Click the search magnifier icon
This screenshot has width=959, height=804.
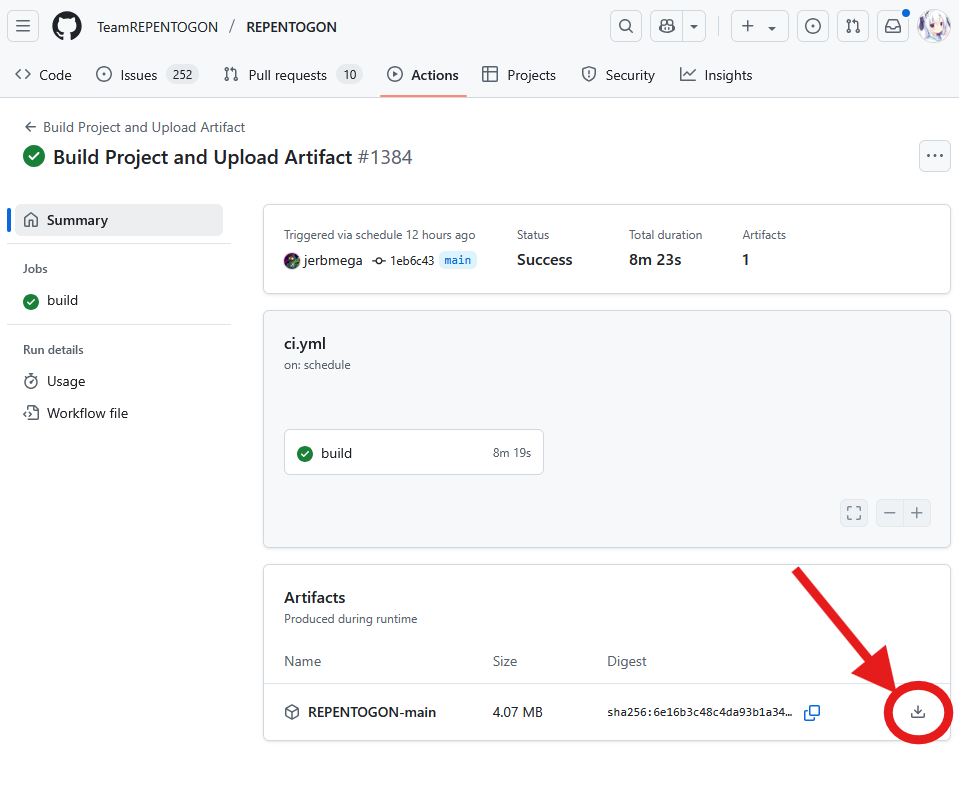(626, 26)
